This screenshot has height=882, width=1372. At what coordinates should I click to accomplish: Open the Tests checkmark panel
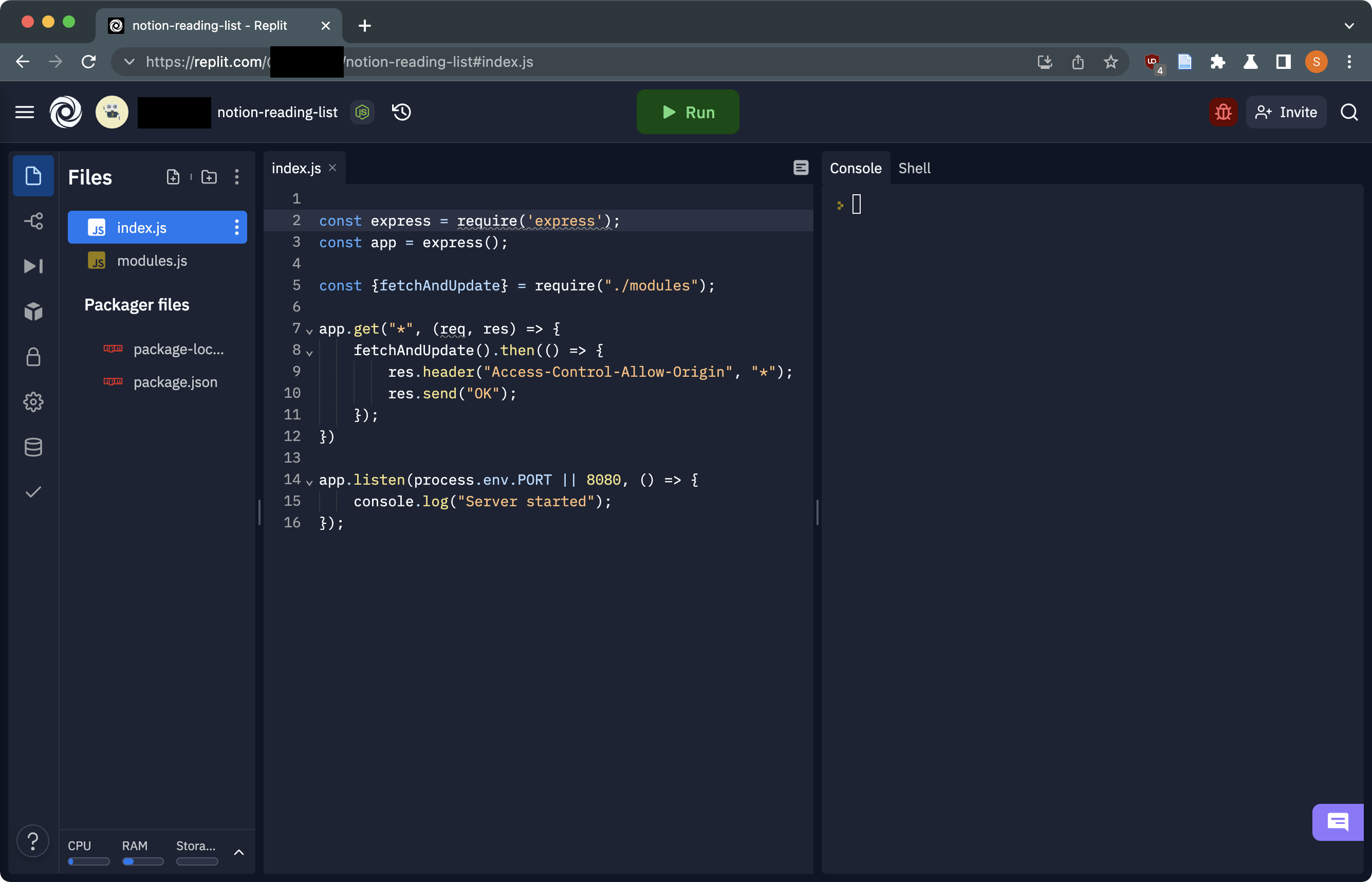click(33, 491)
